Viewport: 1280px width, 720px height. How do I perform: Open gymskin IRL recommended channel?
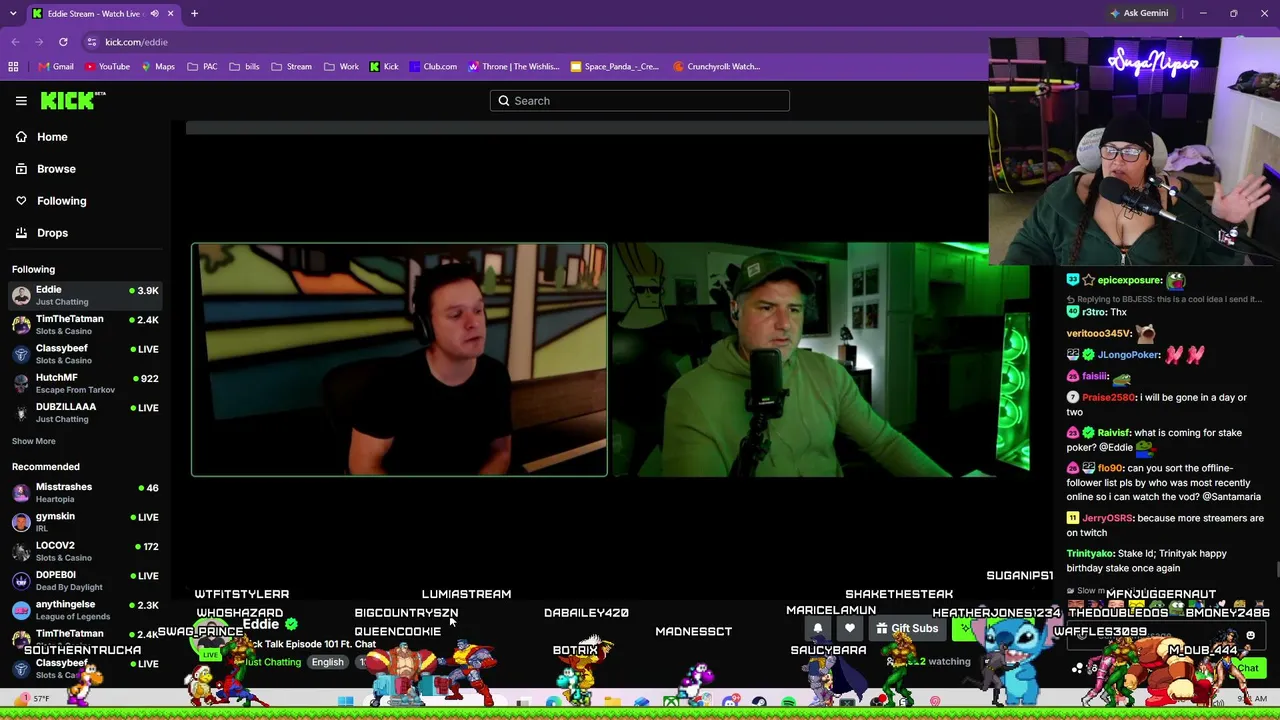click(85, 522)
